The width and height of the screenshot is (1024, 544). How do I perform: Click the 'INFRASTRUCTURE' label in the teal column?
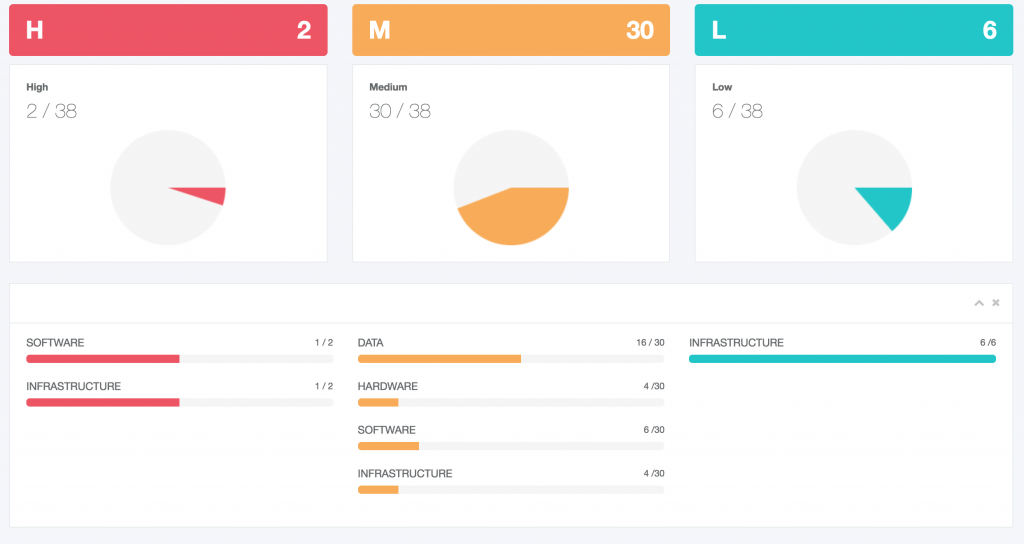(736, 342)
